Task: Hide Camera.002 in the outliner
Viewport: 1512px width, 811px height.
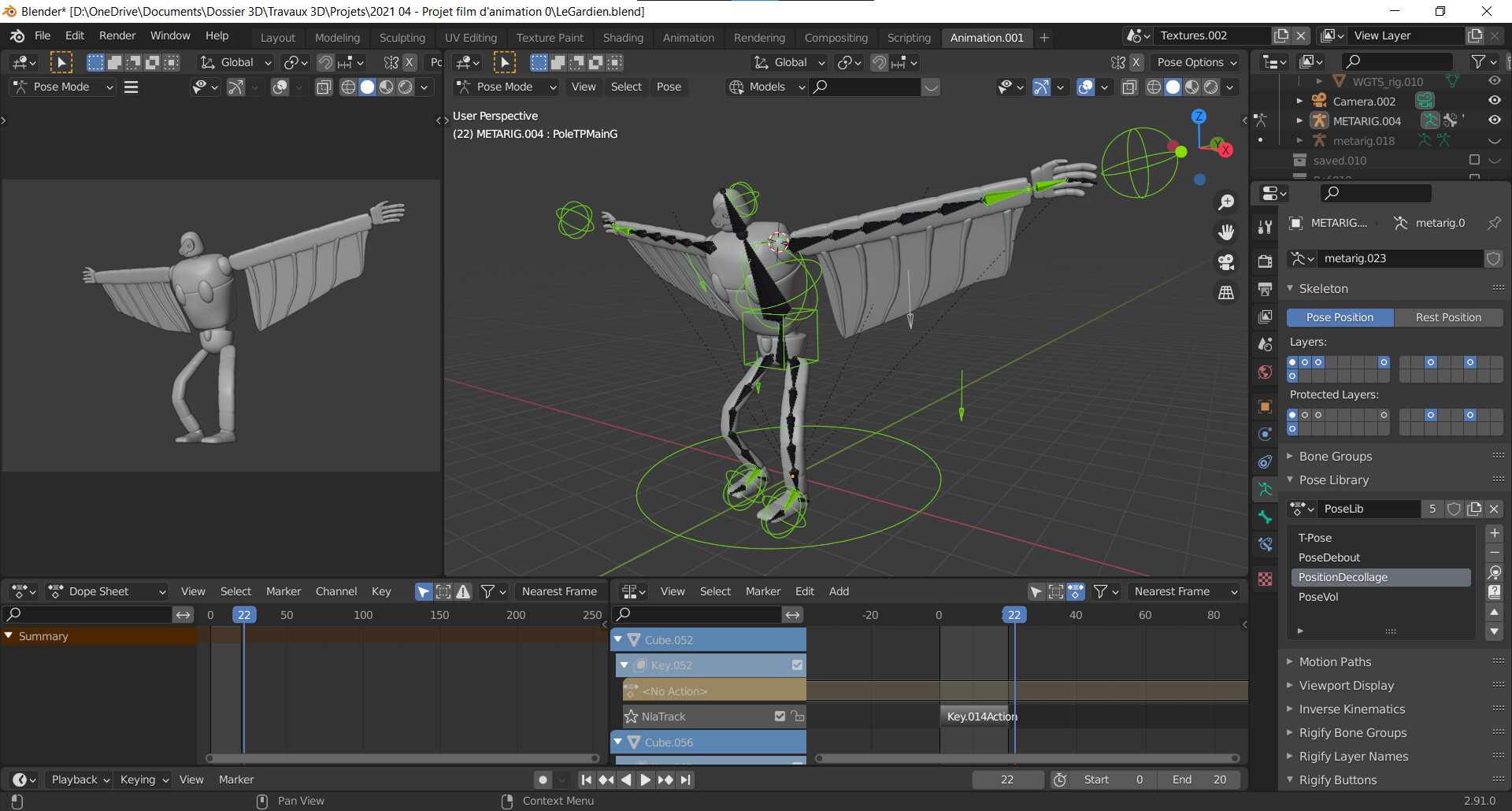Action: click(x=1495, y=100)
